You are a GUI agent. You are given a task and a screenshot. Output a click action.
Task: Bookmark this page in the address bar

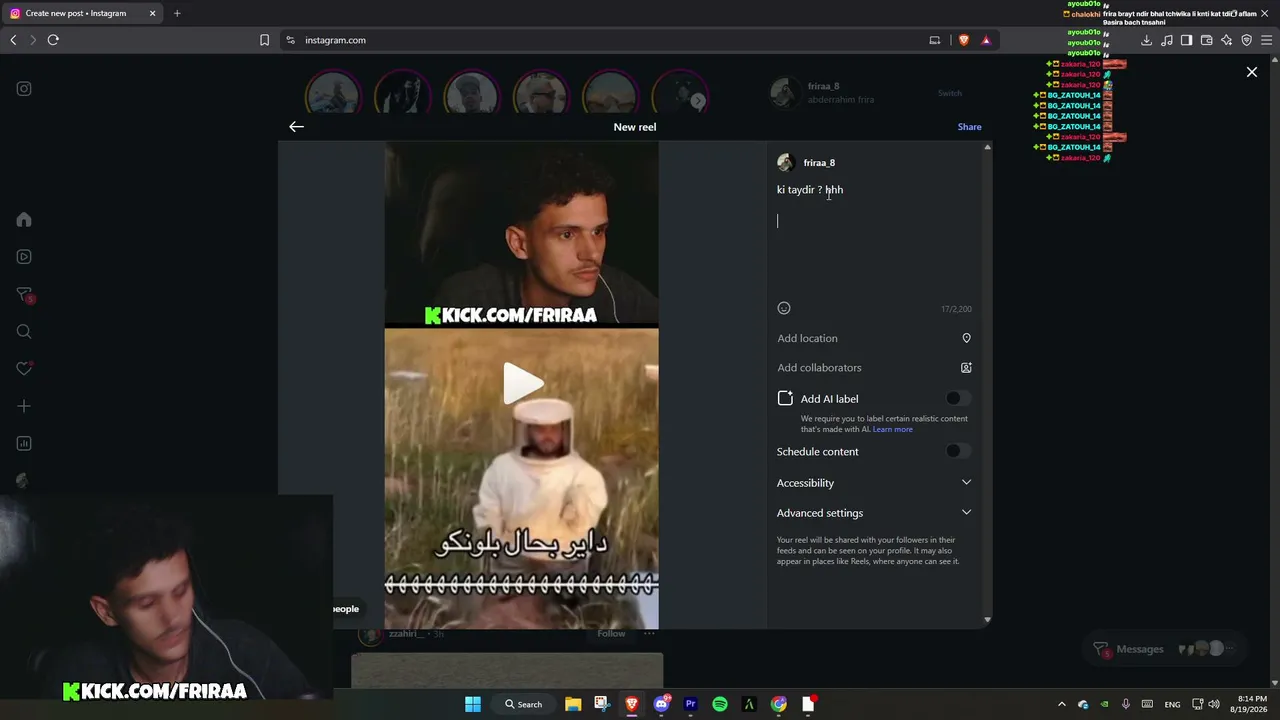point(264,40)
